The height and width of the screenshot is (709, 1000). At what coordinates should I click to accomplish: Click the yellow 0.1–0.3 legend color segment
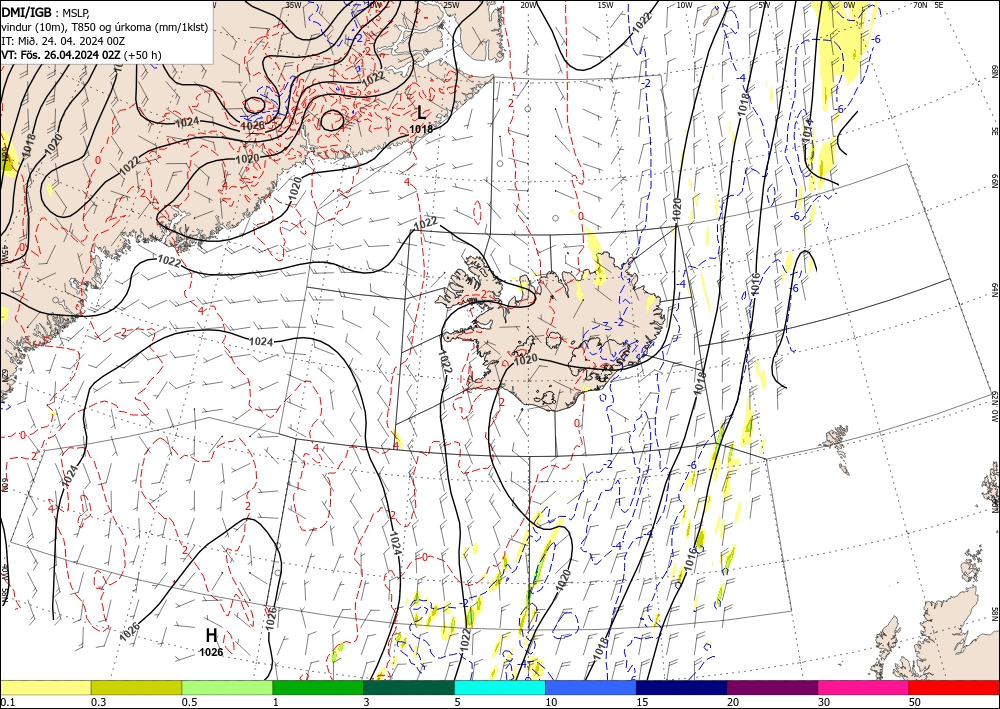[x=45, y=687]
